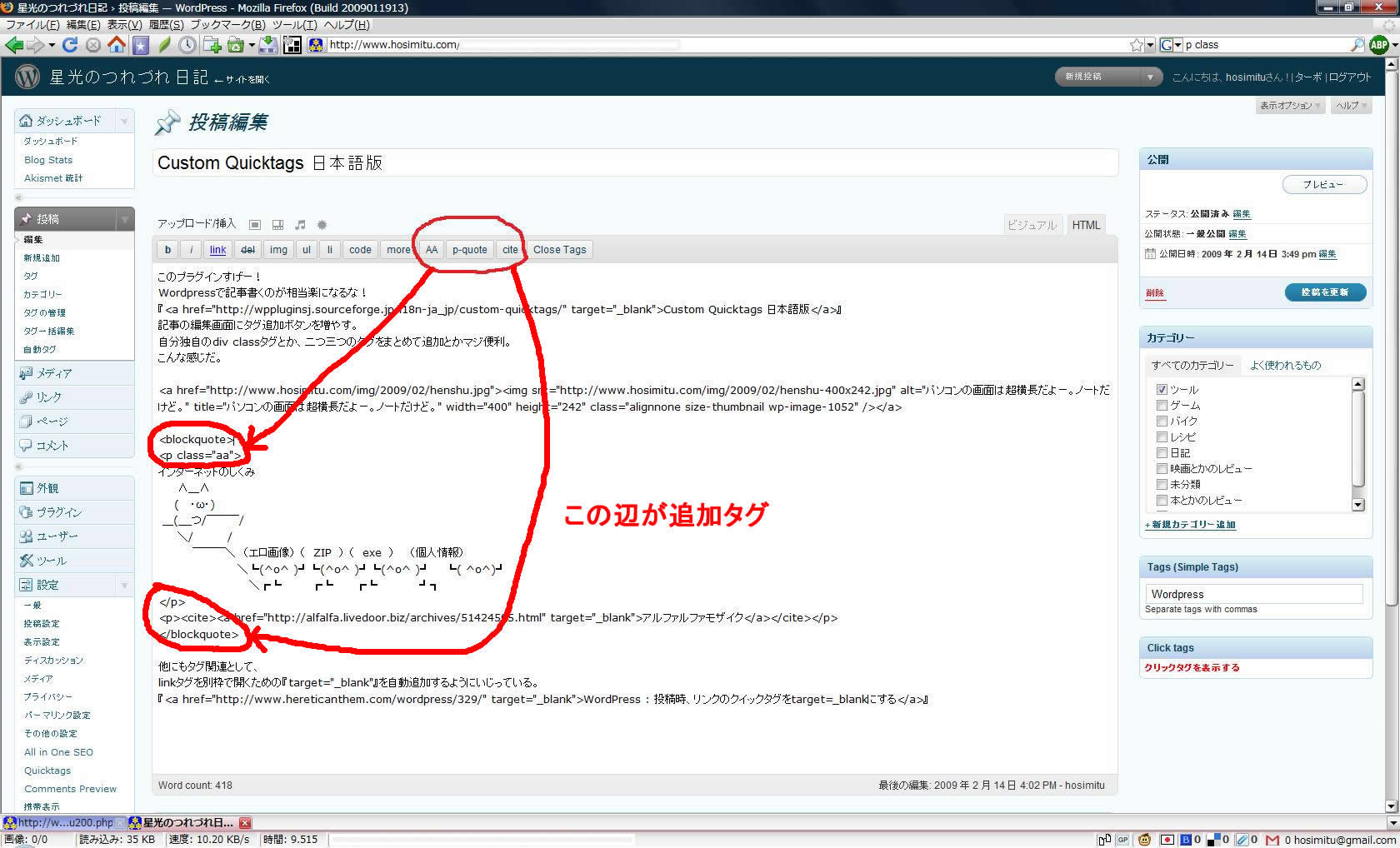The height and width of the screenshot is (848, 1400).
Task: Check the 本とかのレビュー category checkbox
Action: pos(1162,501)
